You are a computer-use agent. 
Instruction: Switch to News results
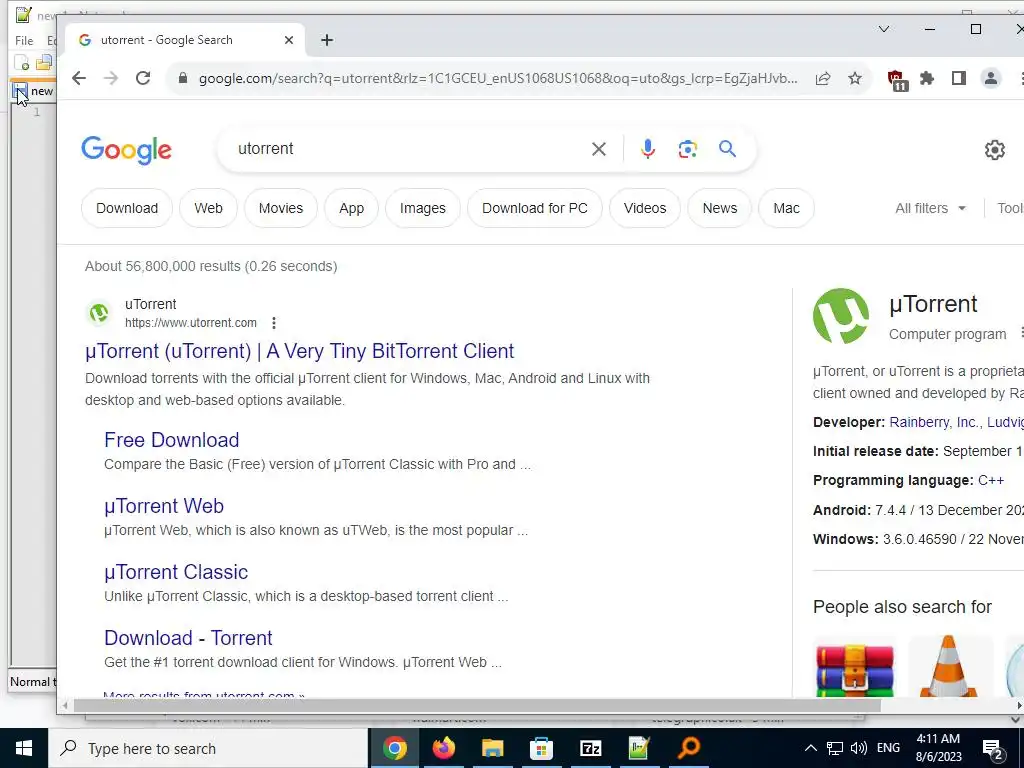pos(720,208)
